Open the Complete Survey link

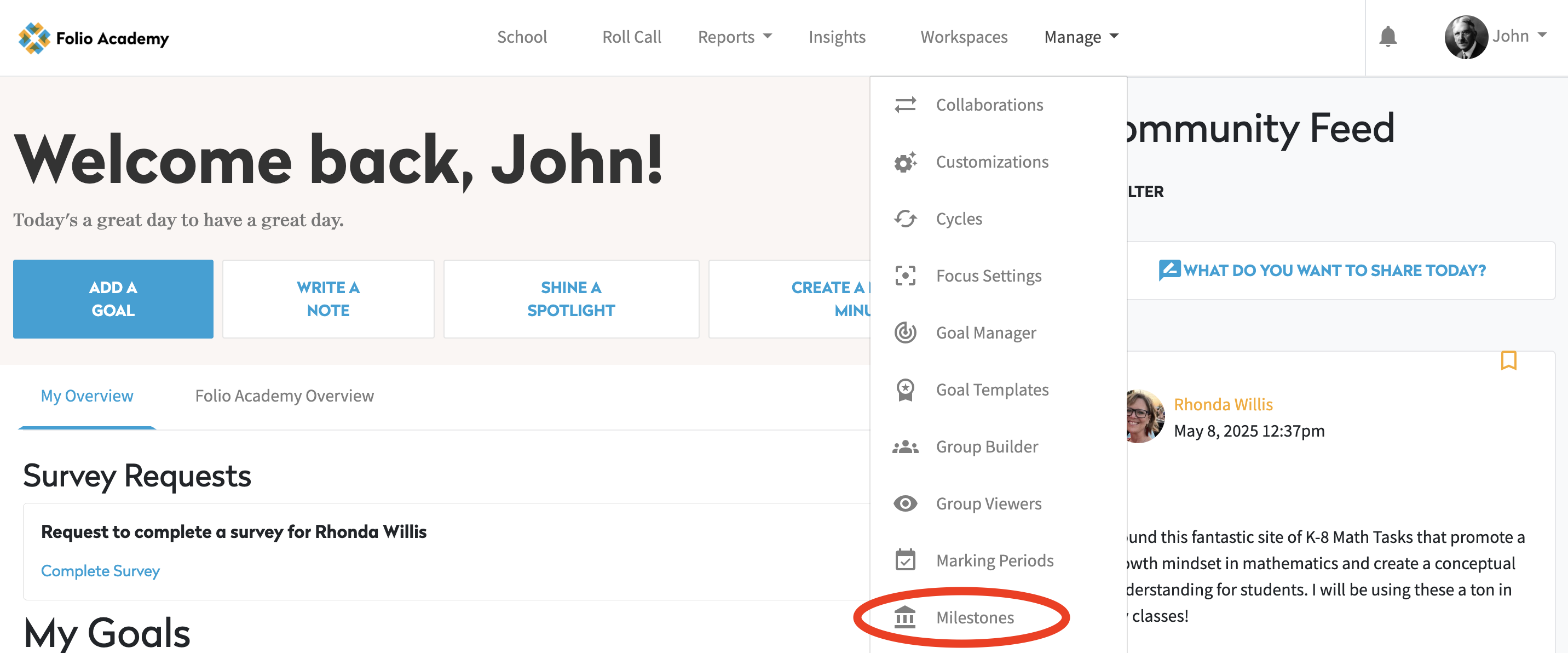point(100,571)
